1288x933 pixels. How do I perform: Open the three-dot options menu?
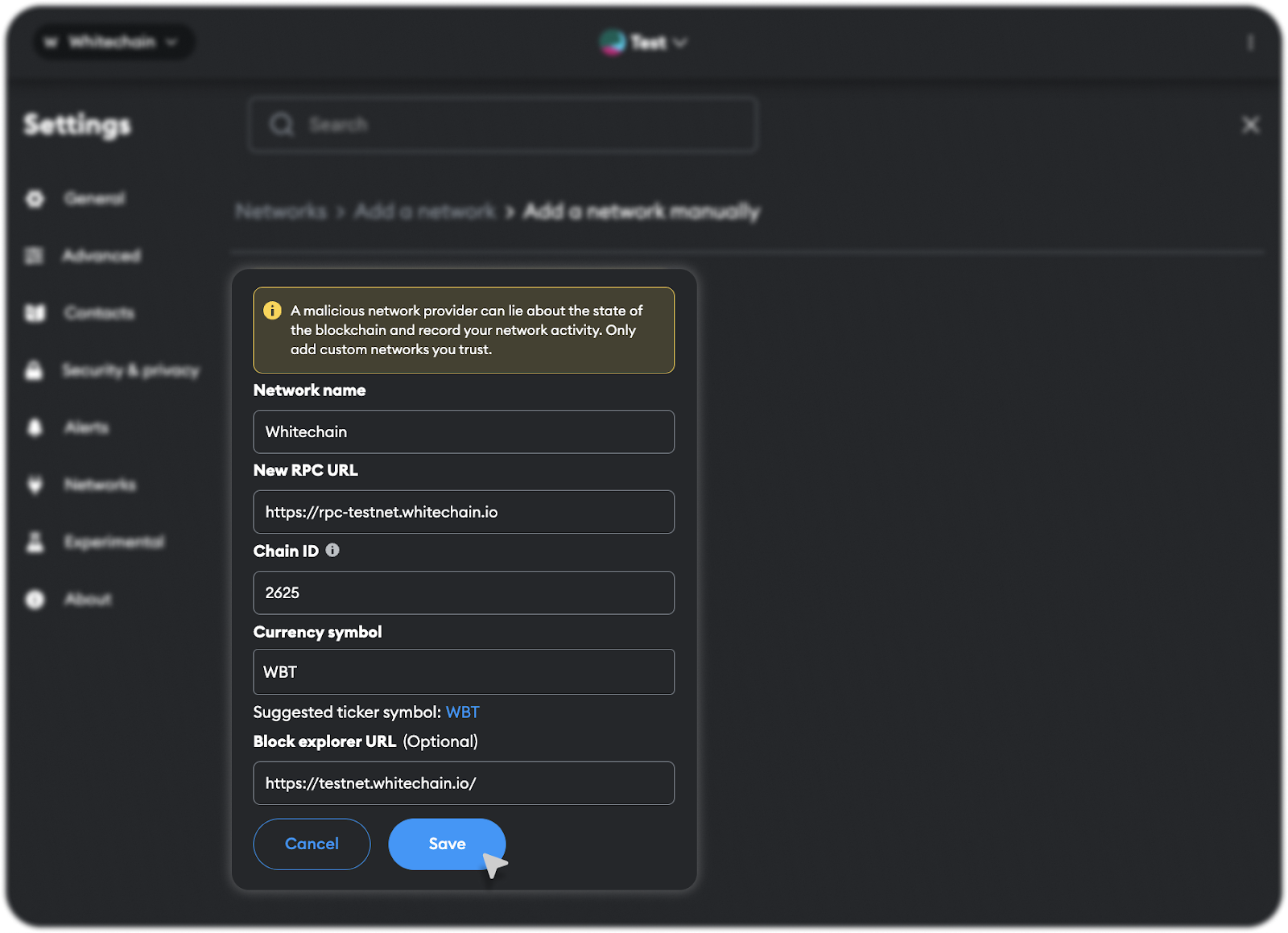coord(1250,42)
